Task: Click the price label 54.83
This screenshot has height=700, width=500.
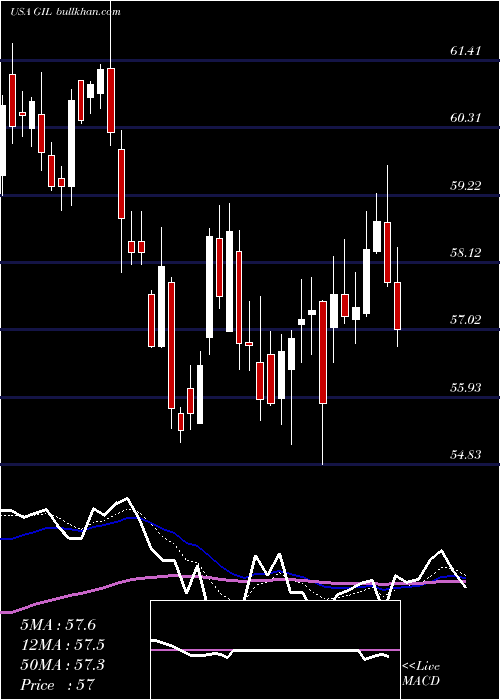Action: click(x=466, y=455)
